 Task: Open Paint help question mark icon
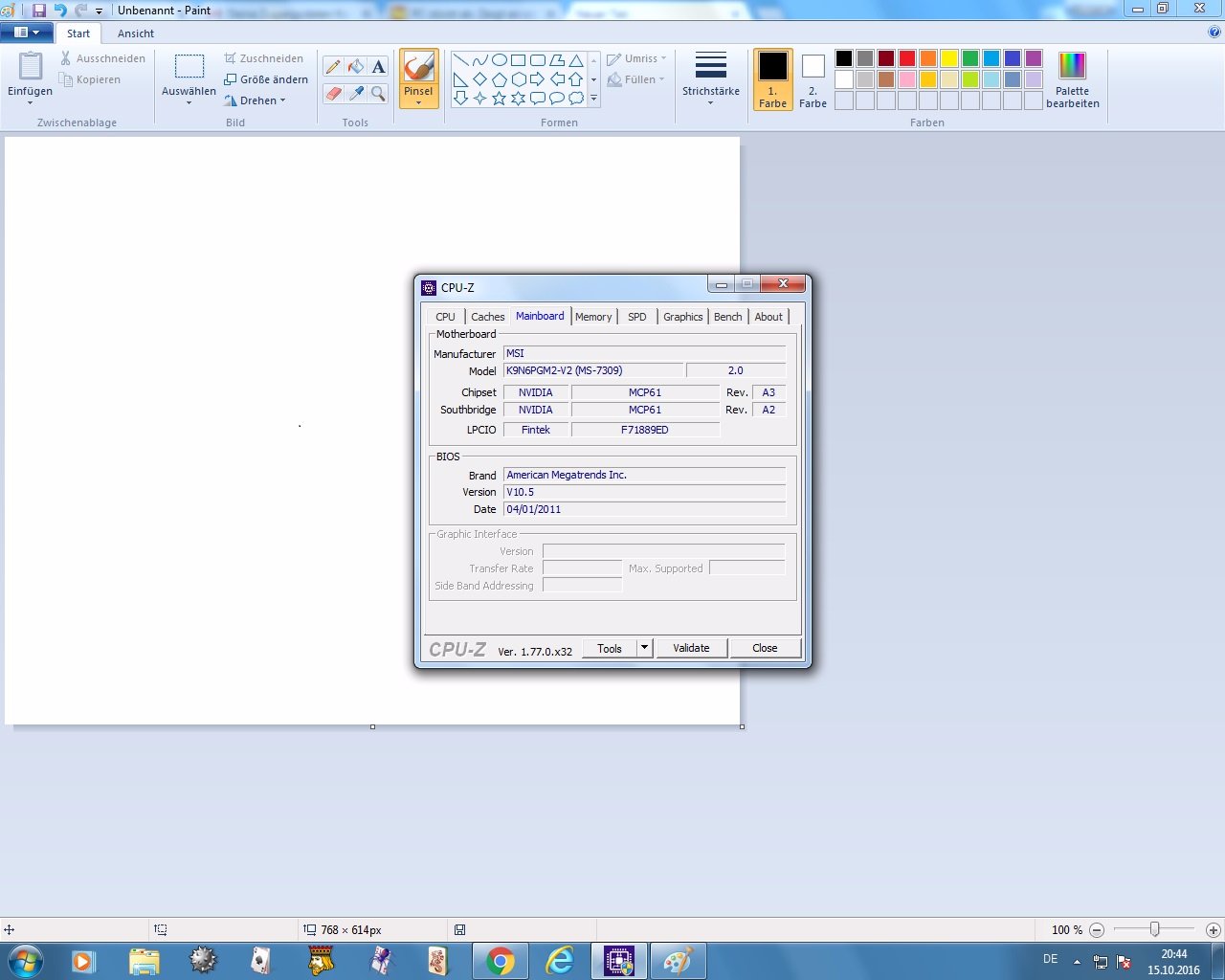coord(1214,33)
